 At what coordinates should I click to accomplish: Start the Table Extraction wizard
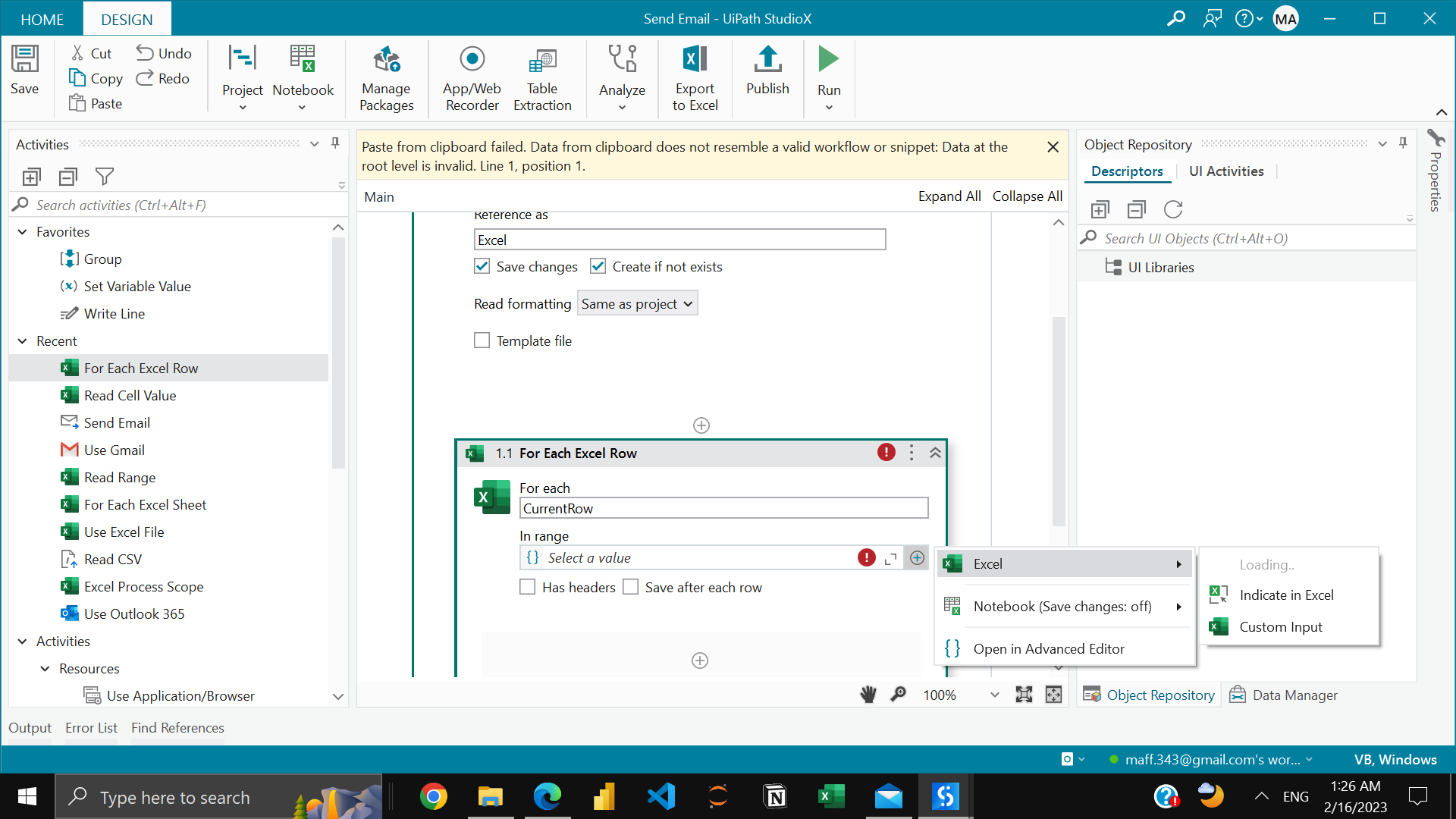click(x=542, y=78)
